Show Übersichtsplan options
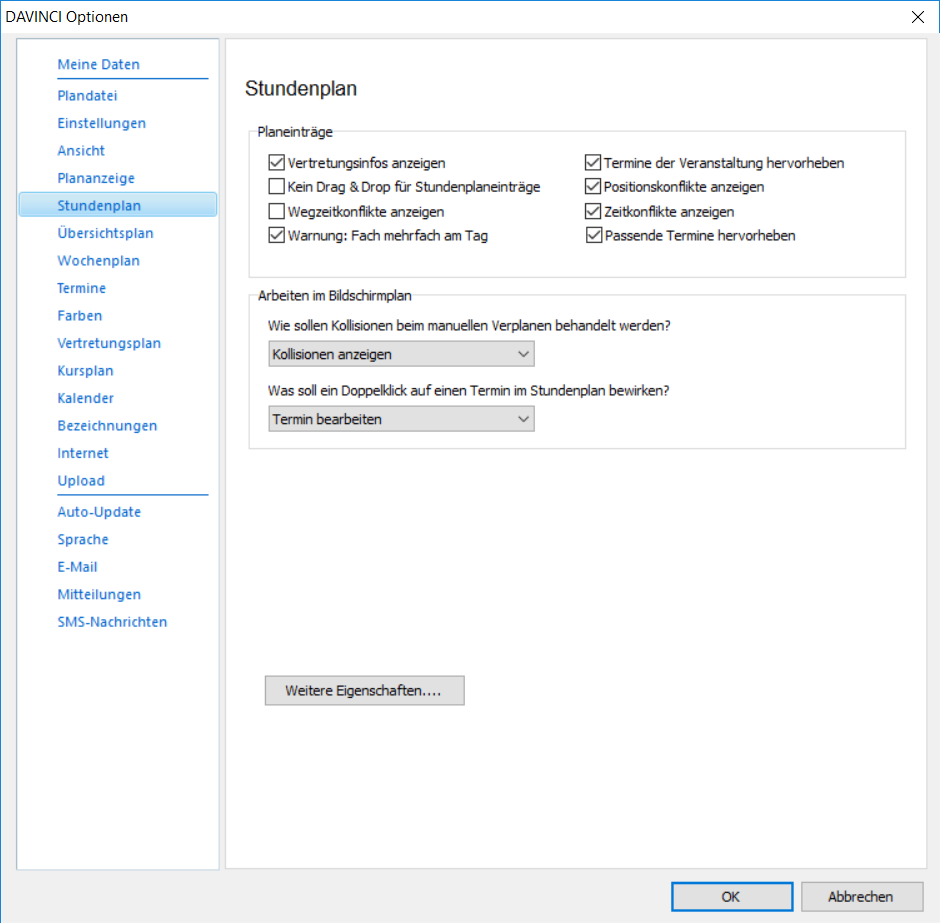This screenshot has height=923, width=940. click(x=106, y=233)
